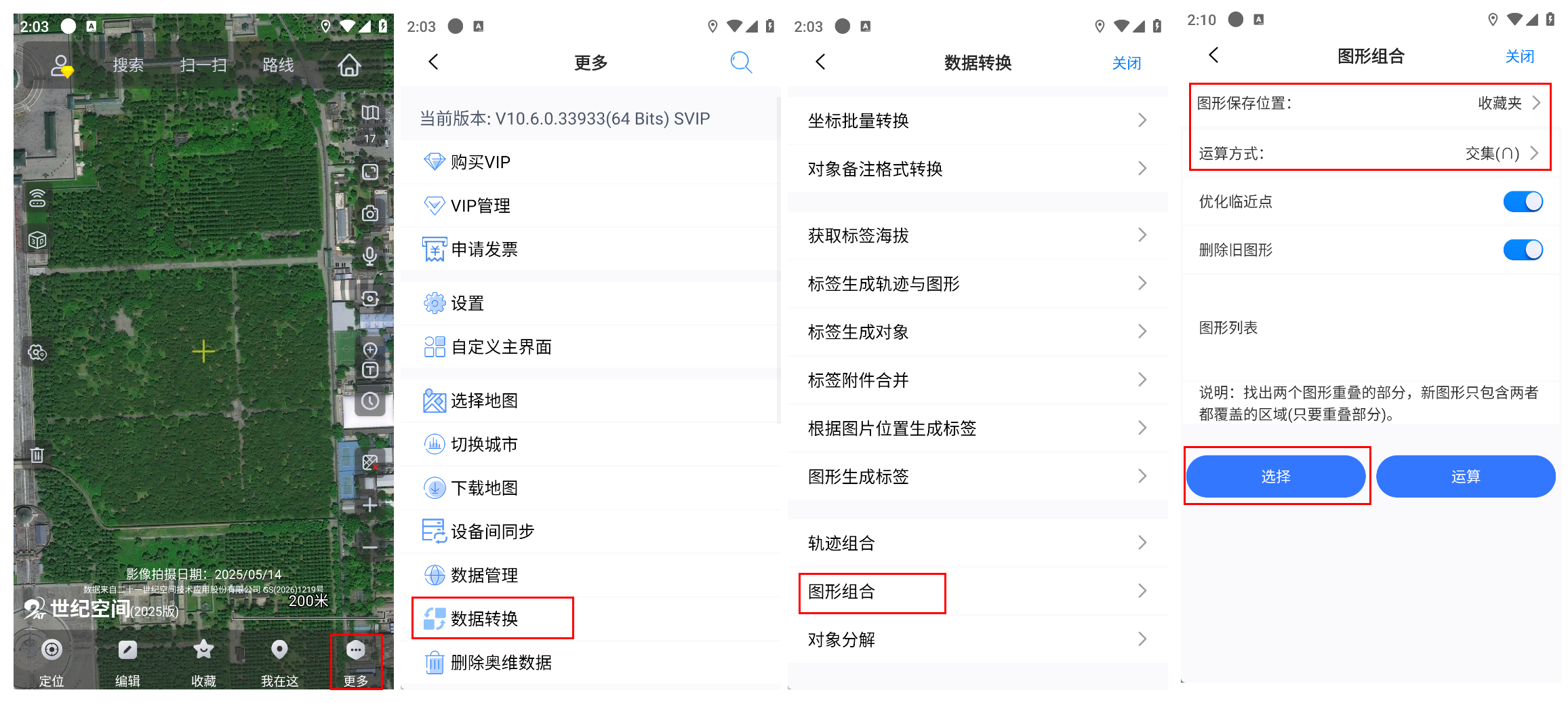Tap the yellow crosshair at map center
1568x703 pixels.
pos(203,351)
